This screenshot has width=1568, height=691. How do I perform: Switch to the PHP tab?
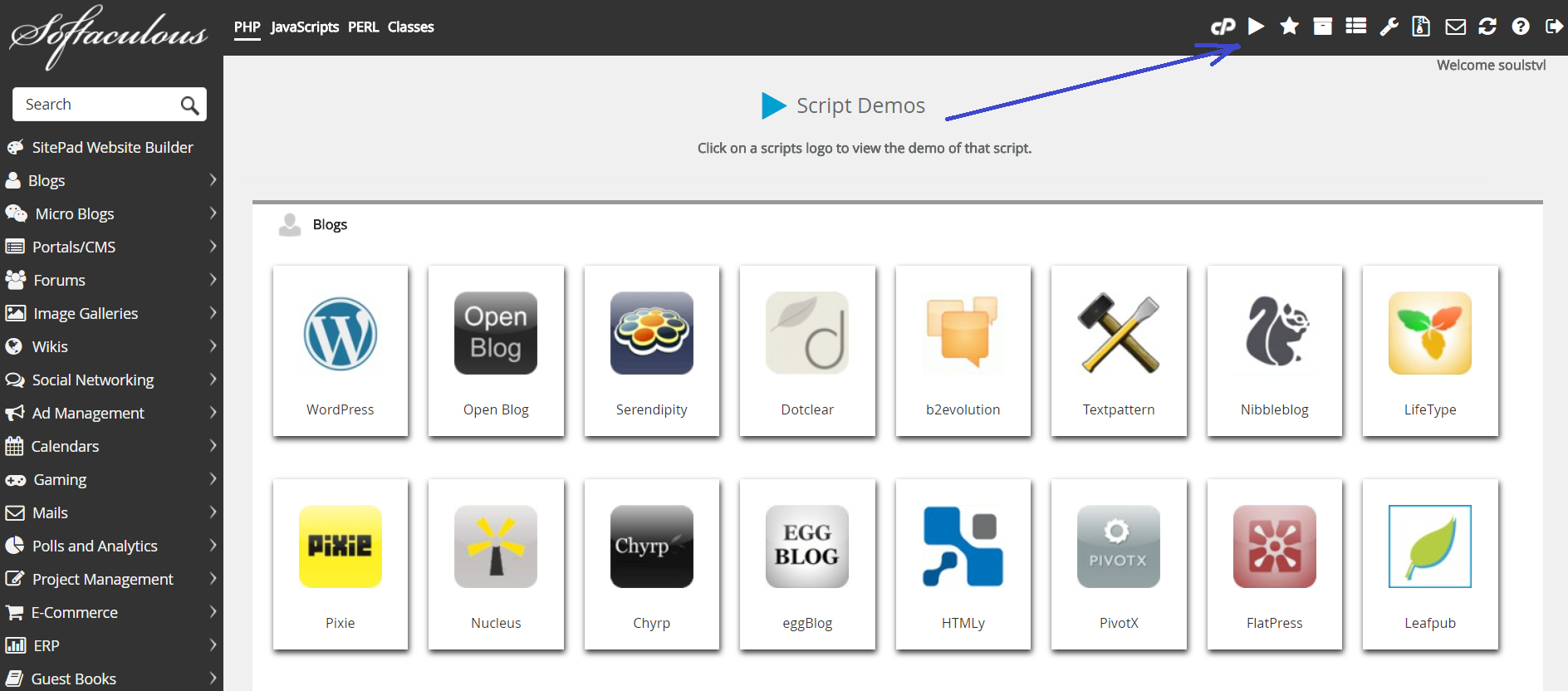pos(247,27)
